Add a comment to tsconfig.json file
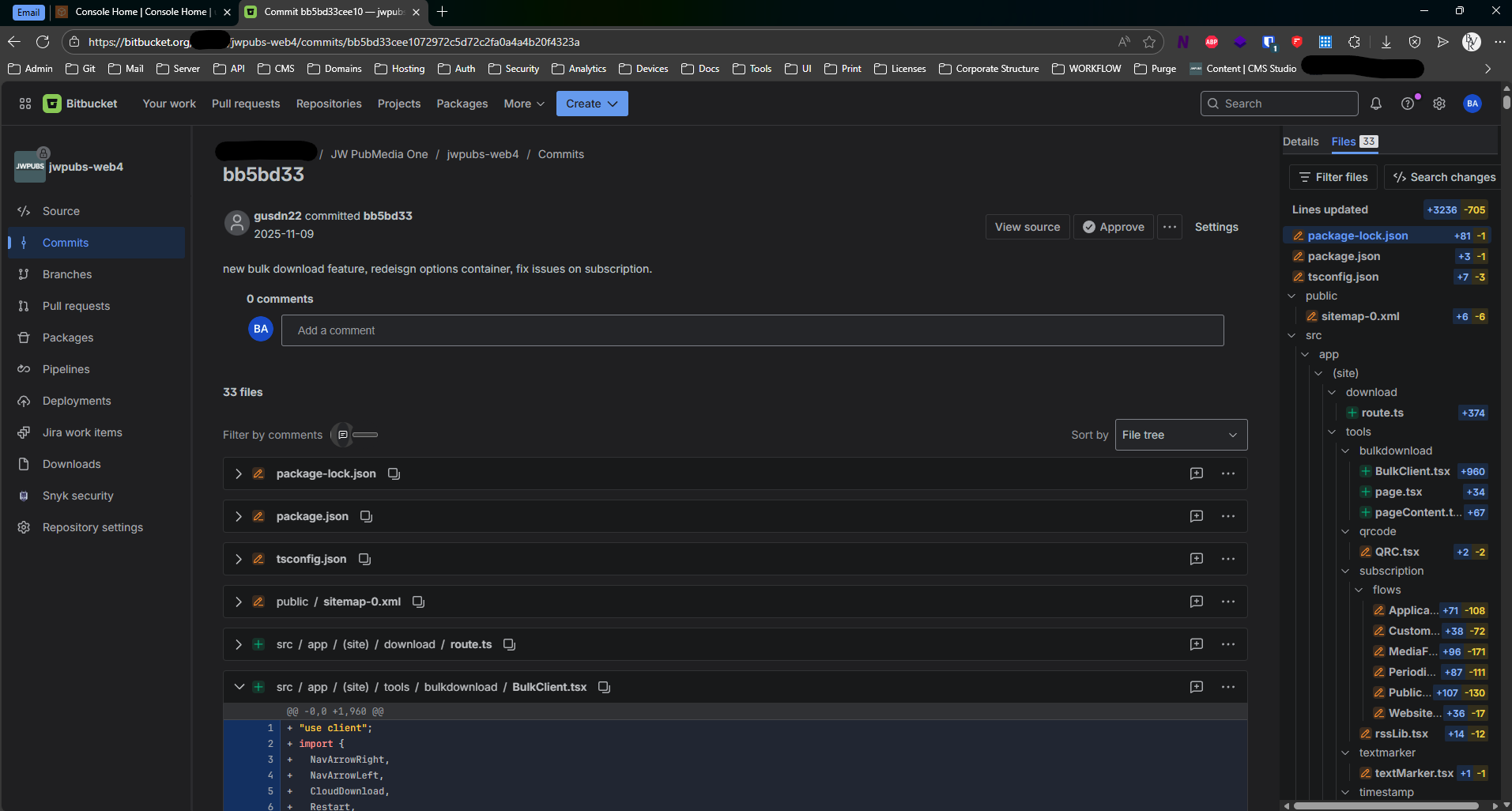 click(1197, 559)
